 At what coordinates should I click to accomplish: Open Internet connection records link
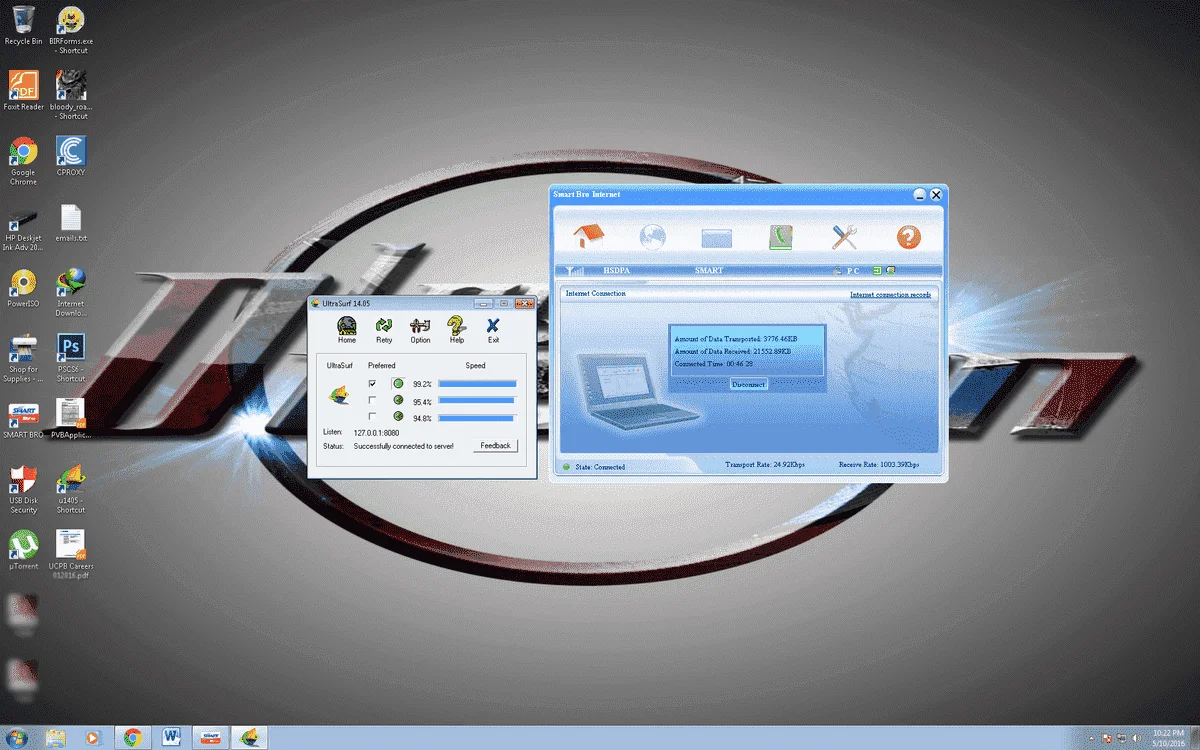click(890, 295)
